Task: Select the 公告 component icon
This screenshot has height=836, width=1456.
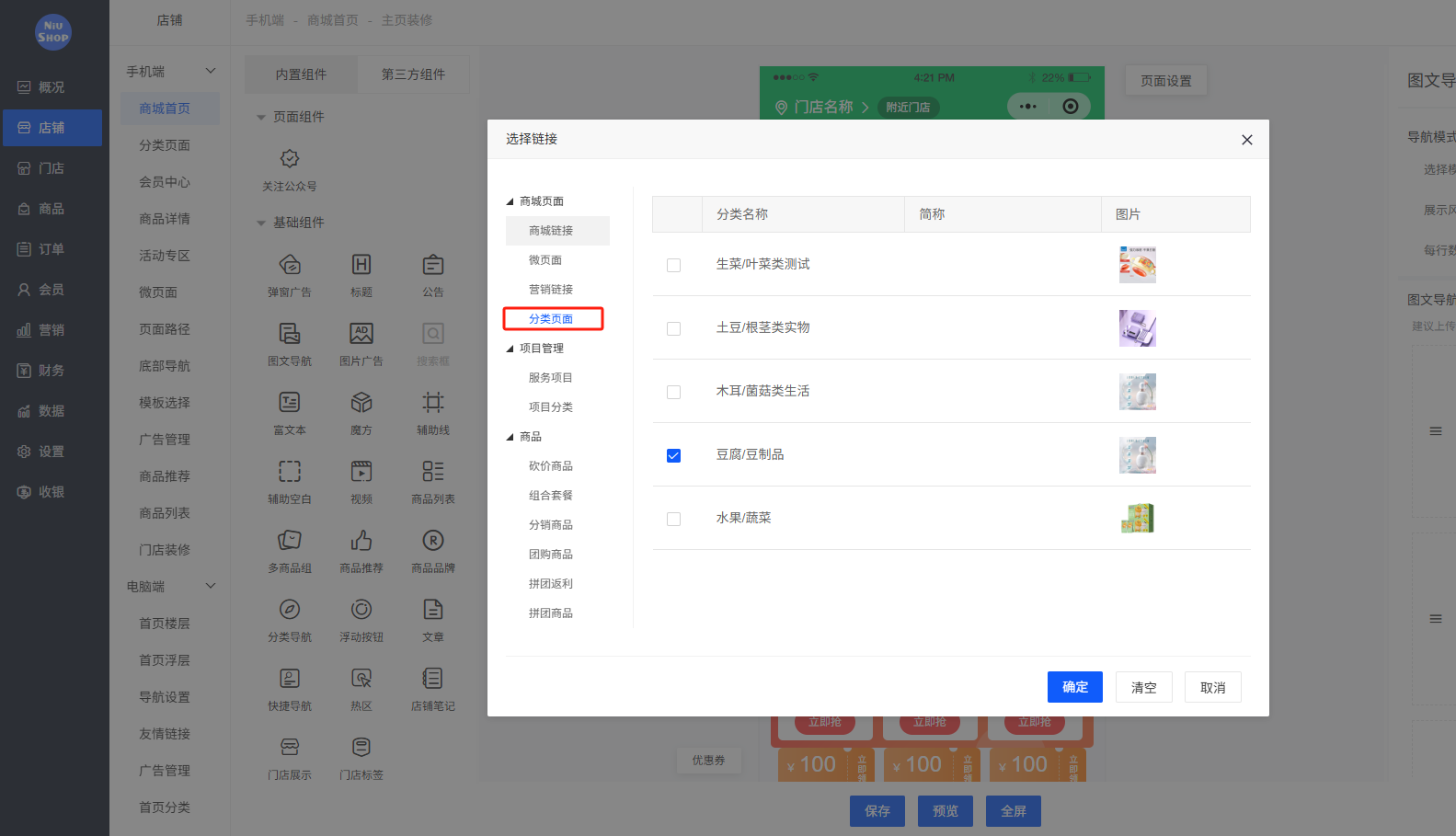Action: click(433, 265)
